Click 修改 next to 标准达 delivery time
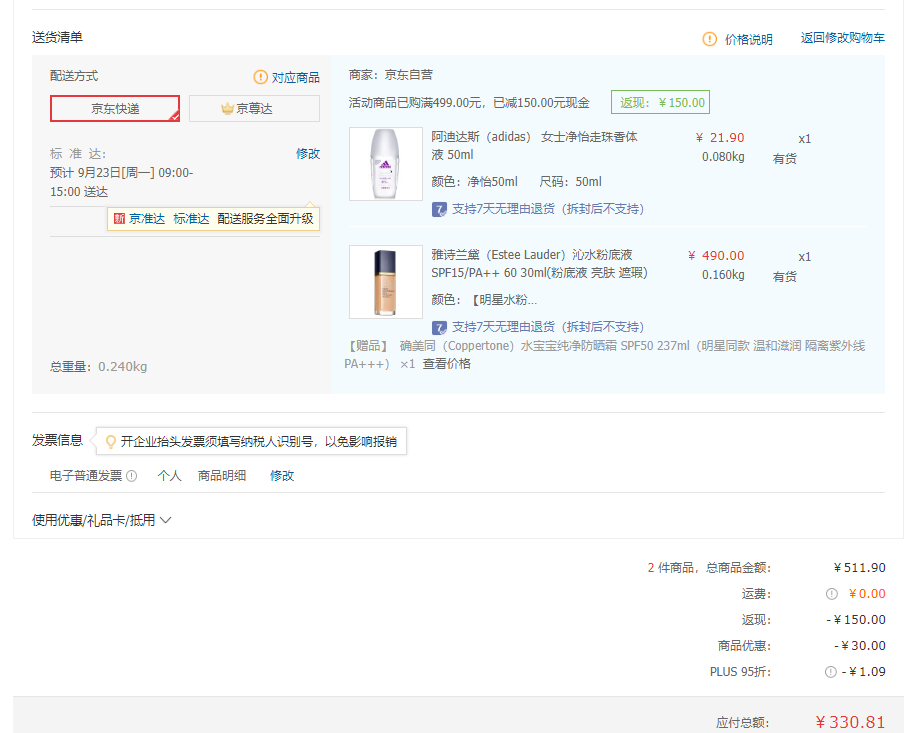Viewport: 908px width, 733px height. (x=307, y=153)
